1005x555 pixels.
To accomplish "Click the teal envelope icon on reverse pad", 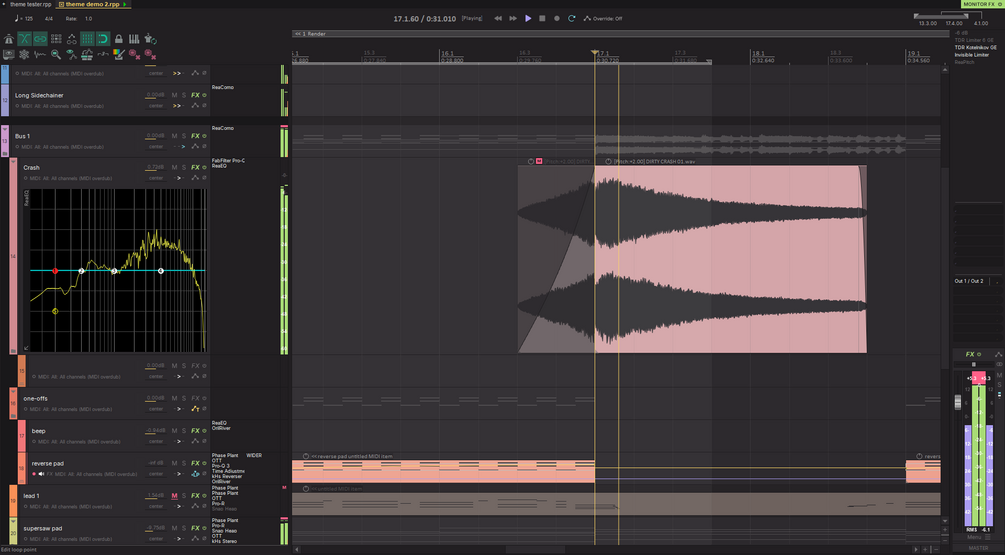I will pos(195,474).
